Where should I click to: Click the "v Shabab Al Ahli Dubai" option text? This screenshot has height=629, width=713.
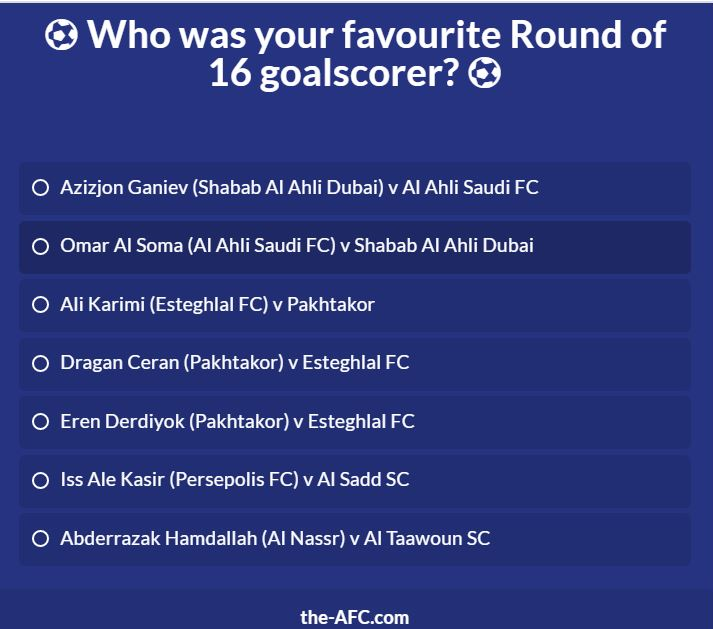pyautogui.click(x=437, y=246)
